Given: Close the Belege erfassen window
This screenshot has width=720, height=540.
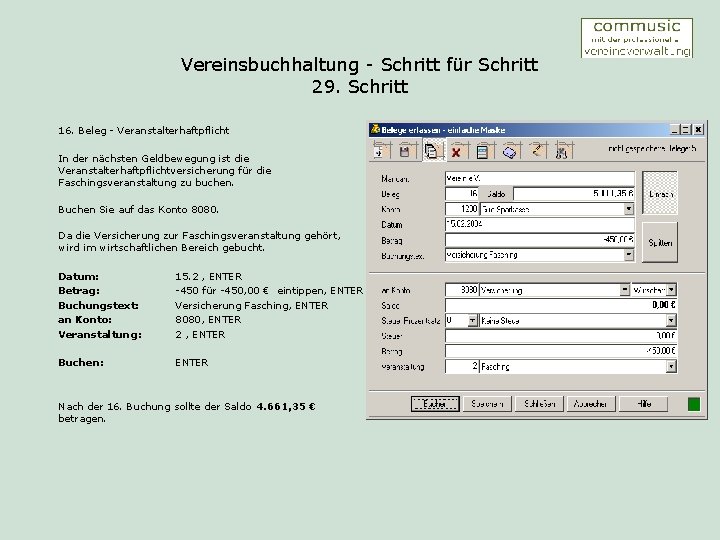Looking at the screenshot, I should click(698, 130).
